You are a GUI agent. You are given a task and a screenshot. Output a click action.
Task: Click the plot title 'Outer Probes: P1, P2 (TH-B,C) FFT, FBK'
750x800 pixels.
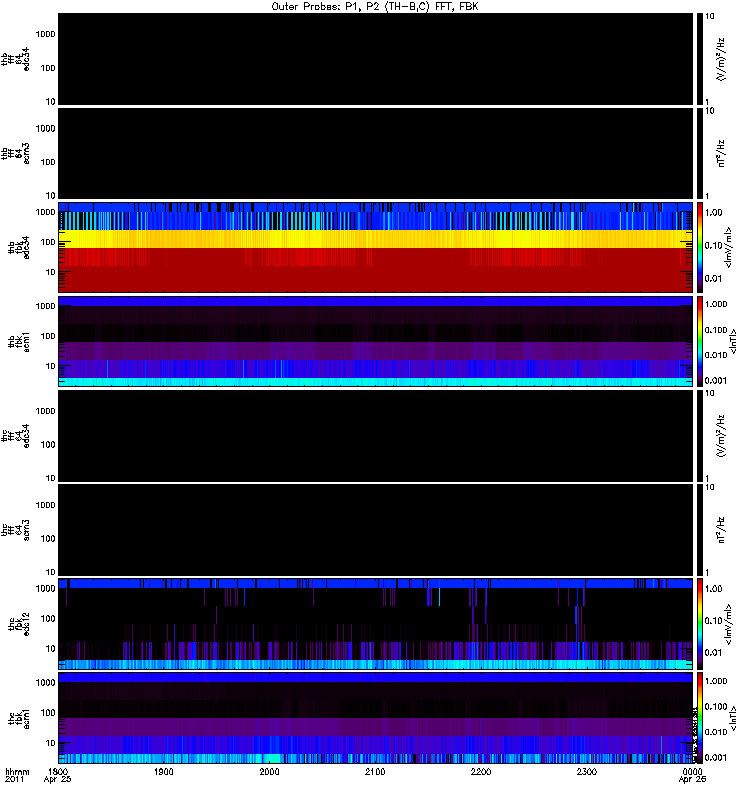coord(375,7)
